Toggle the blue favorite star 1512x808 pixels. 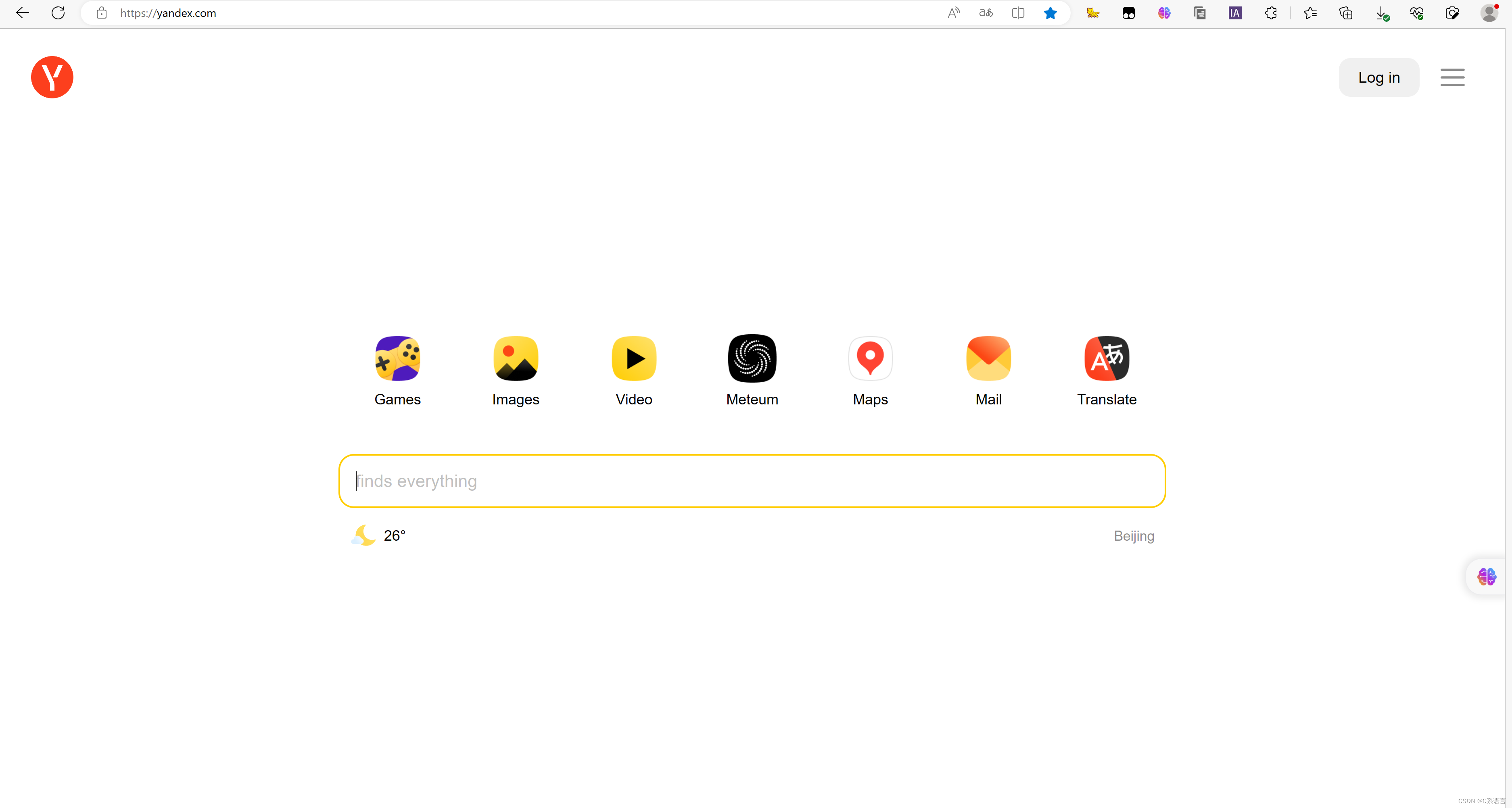pyautogui.click(x=1050, y=13)
